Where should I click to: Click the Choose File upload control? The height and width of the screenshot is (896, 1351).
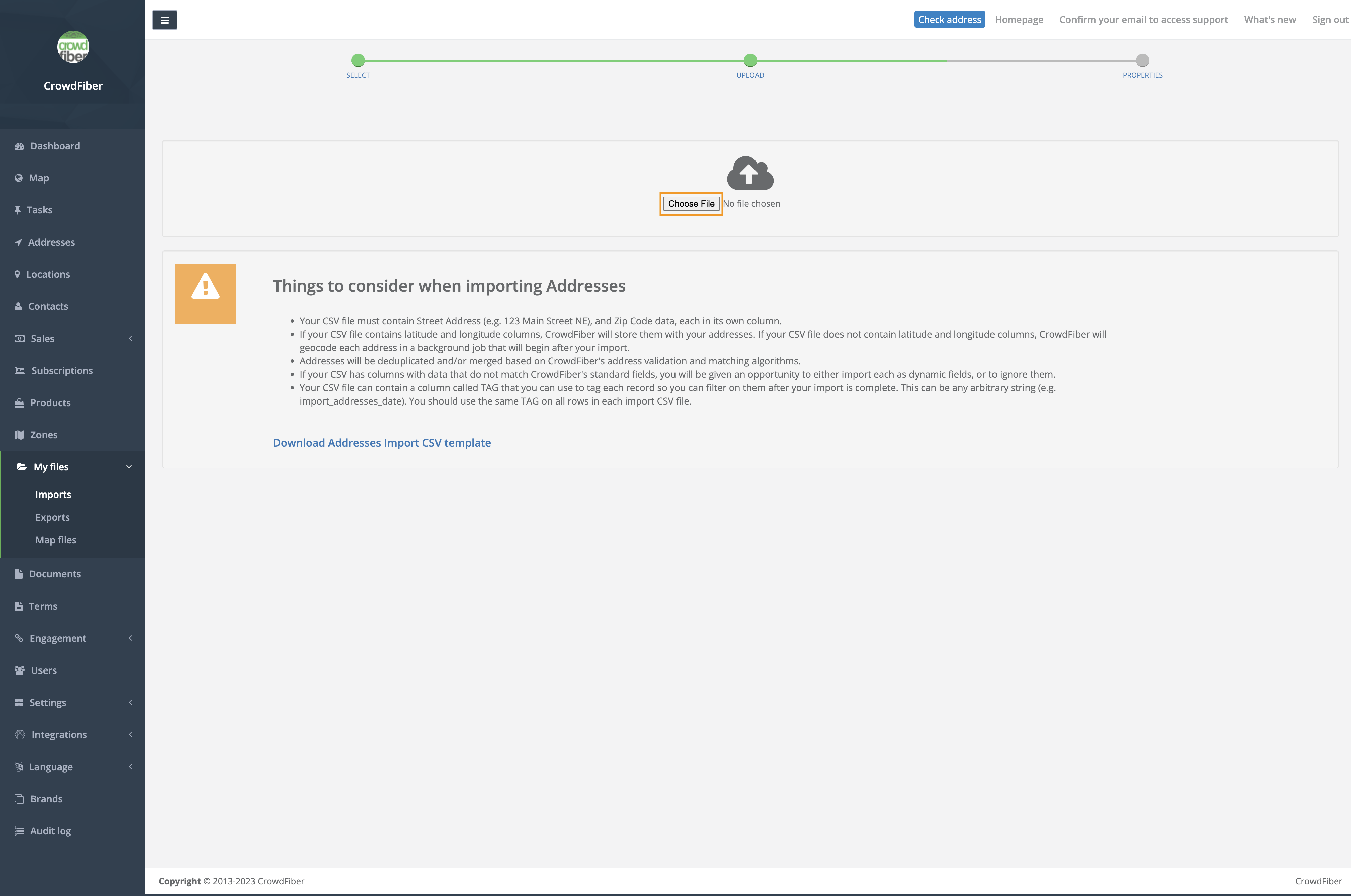(691, 203)
